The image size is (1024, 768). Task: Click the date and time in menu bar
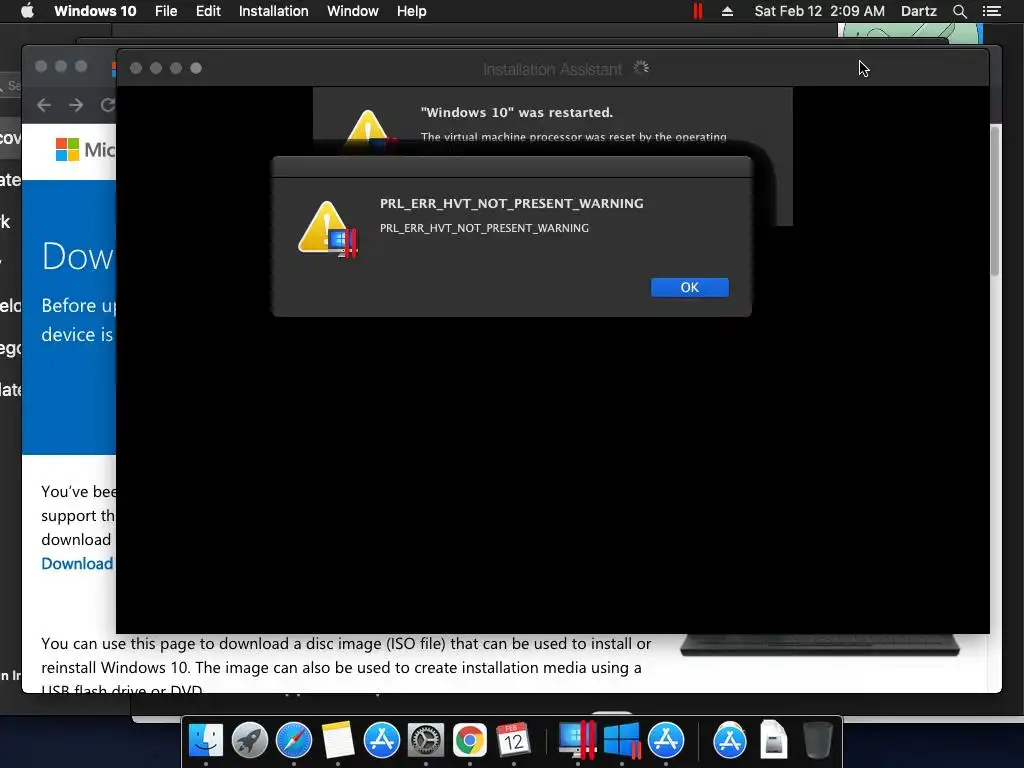(820, 11)
